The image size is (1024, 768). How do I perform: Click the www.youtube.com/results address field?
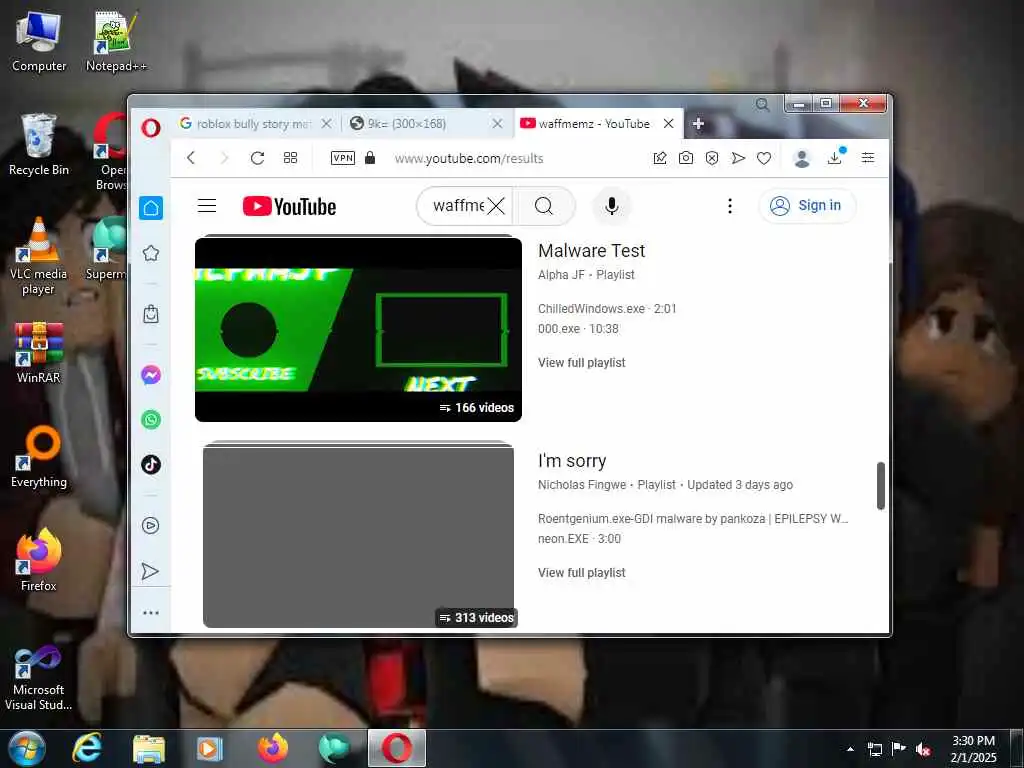469,158
